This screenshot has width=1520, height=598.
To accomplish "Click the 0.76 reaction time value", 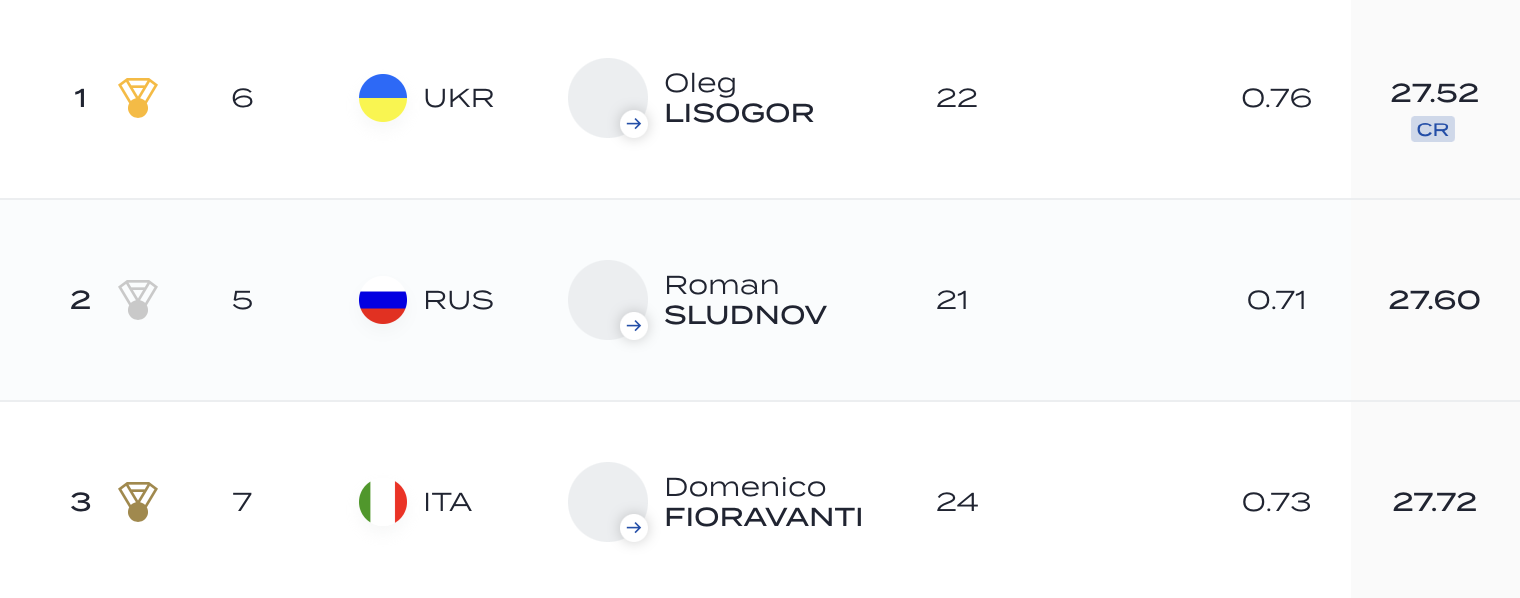I will click(1277, 98).
